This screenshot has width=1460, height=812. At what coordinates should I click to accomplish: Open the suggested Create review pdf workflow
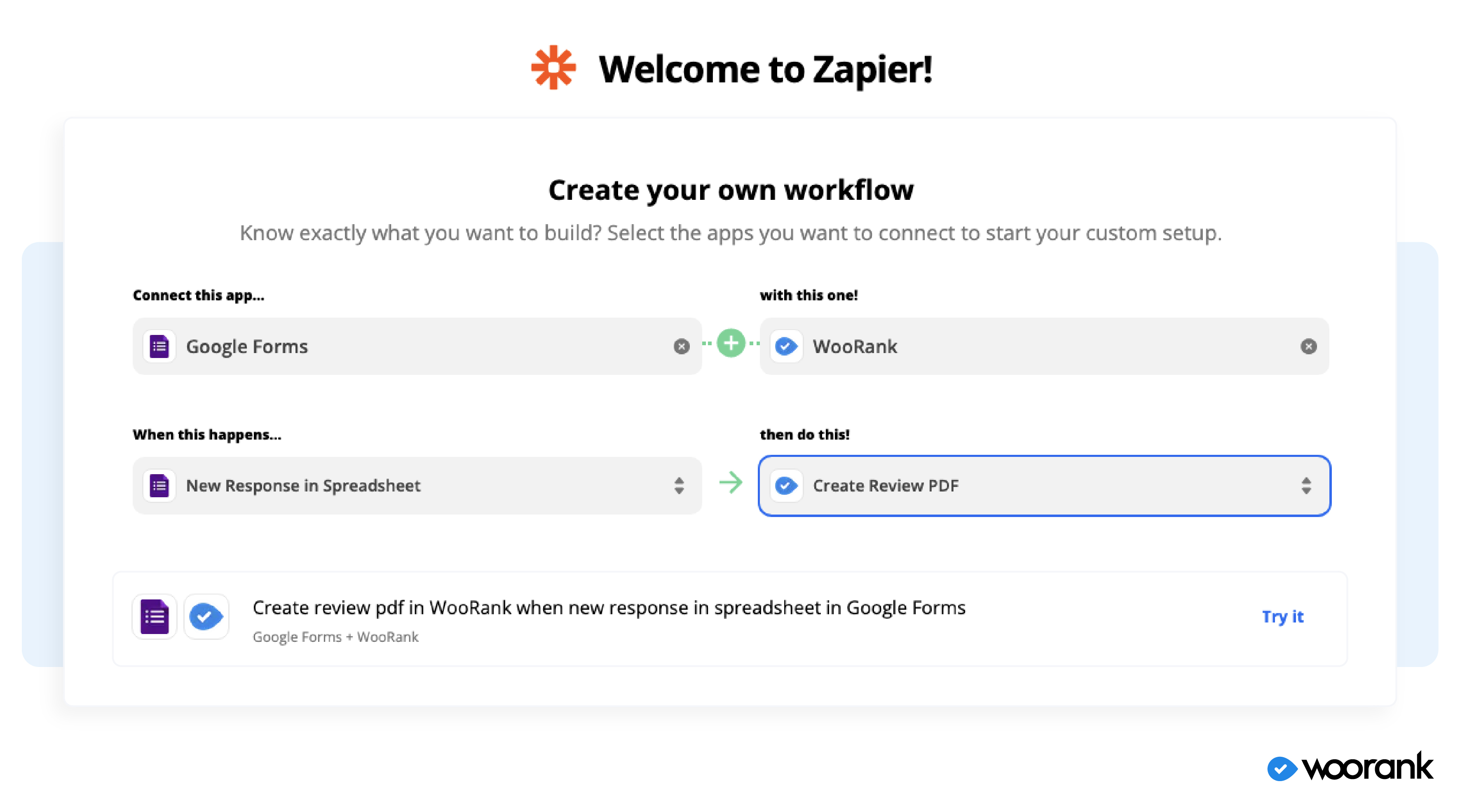coord(609,608)
